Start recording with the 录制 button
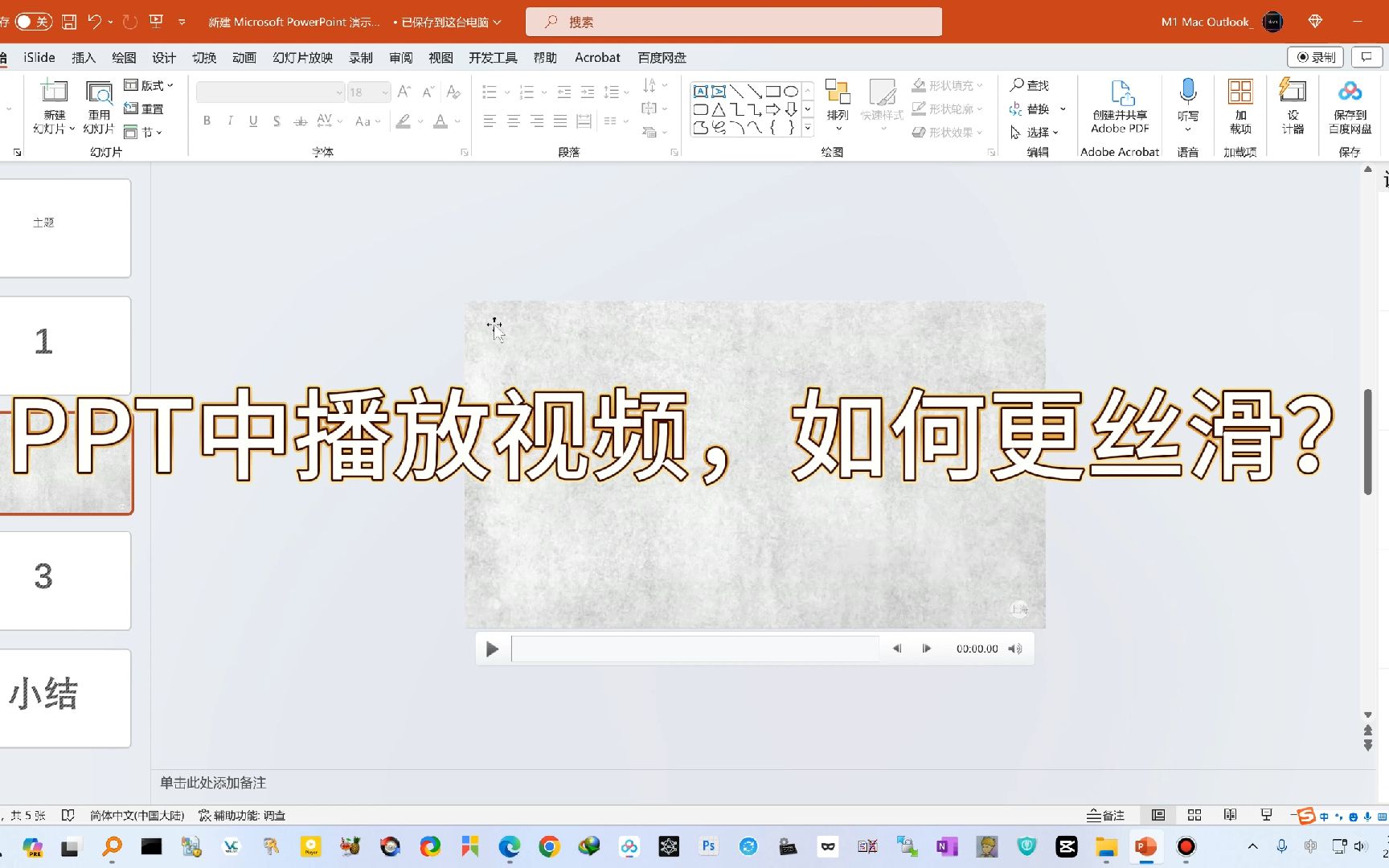Image resolution: width=1389 pixels, height=868 pixels. click(1315, 57)
